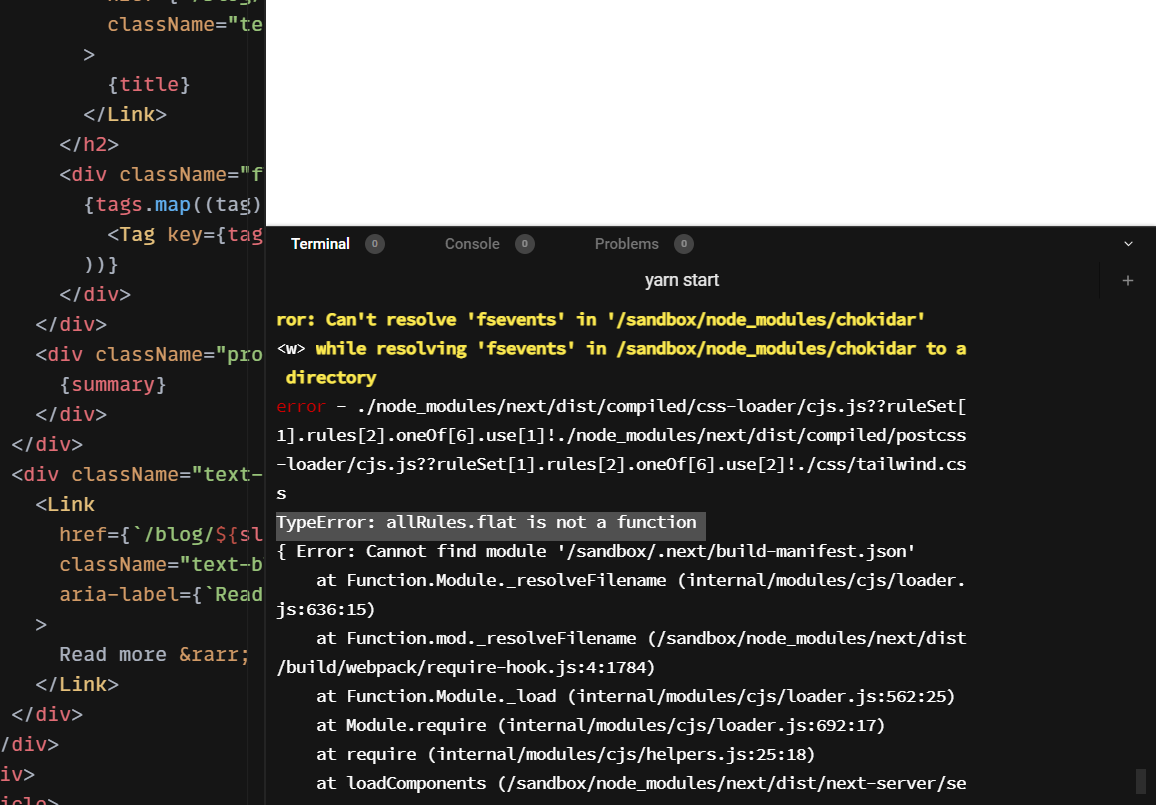This screenshot has width=1156, height=805.
Task: Switch to the Terminal tab
Action: coord(320,244)
